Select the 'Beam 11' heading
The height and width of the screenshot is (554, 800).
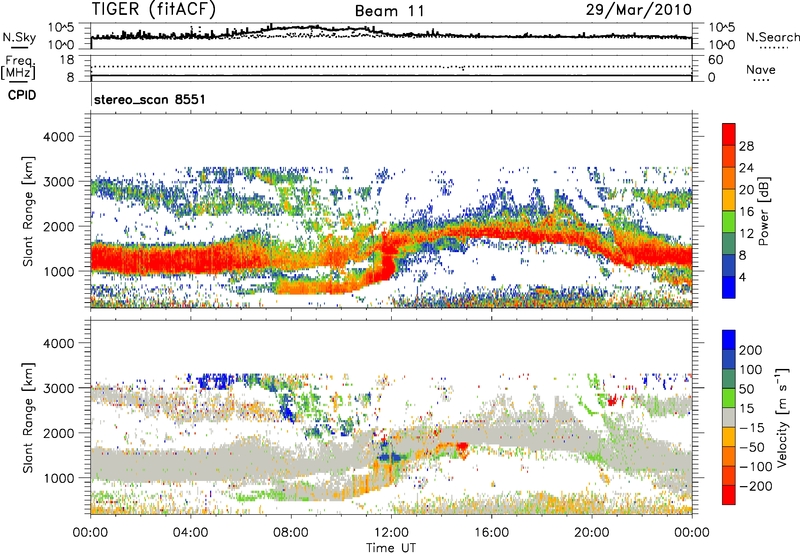point(389,11)
